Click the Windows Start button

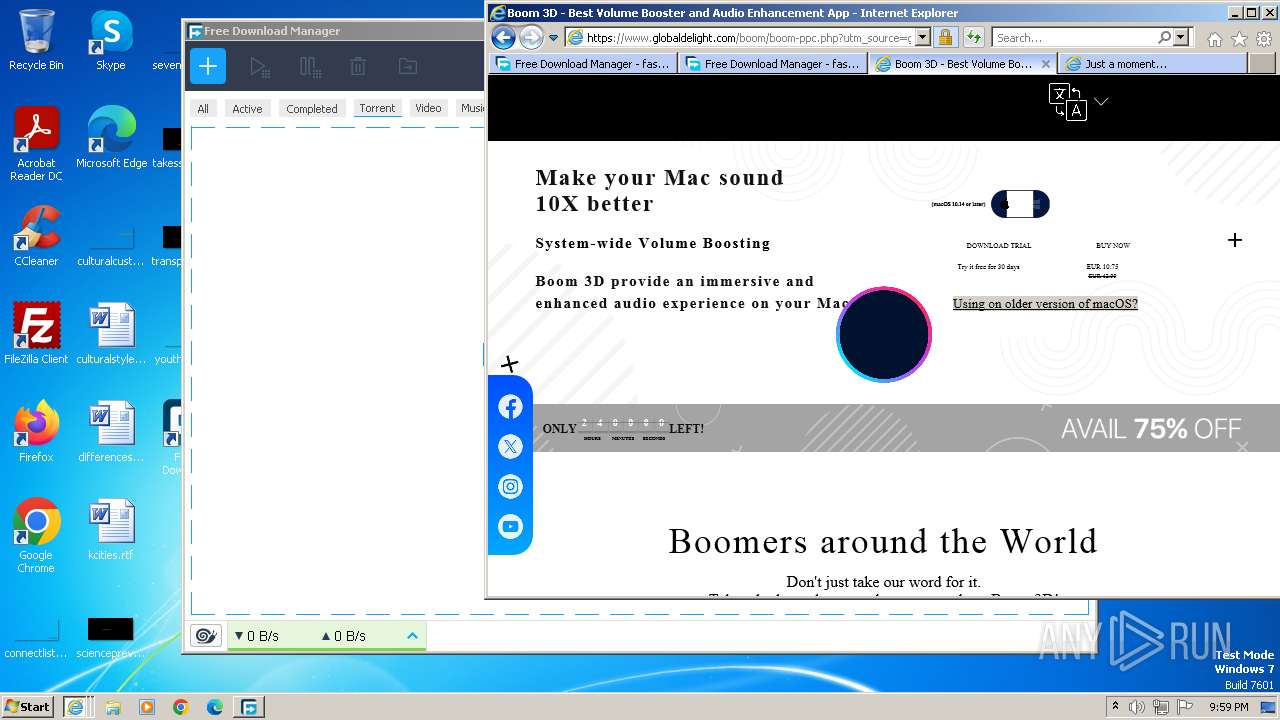coord(27,706)
